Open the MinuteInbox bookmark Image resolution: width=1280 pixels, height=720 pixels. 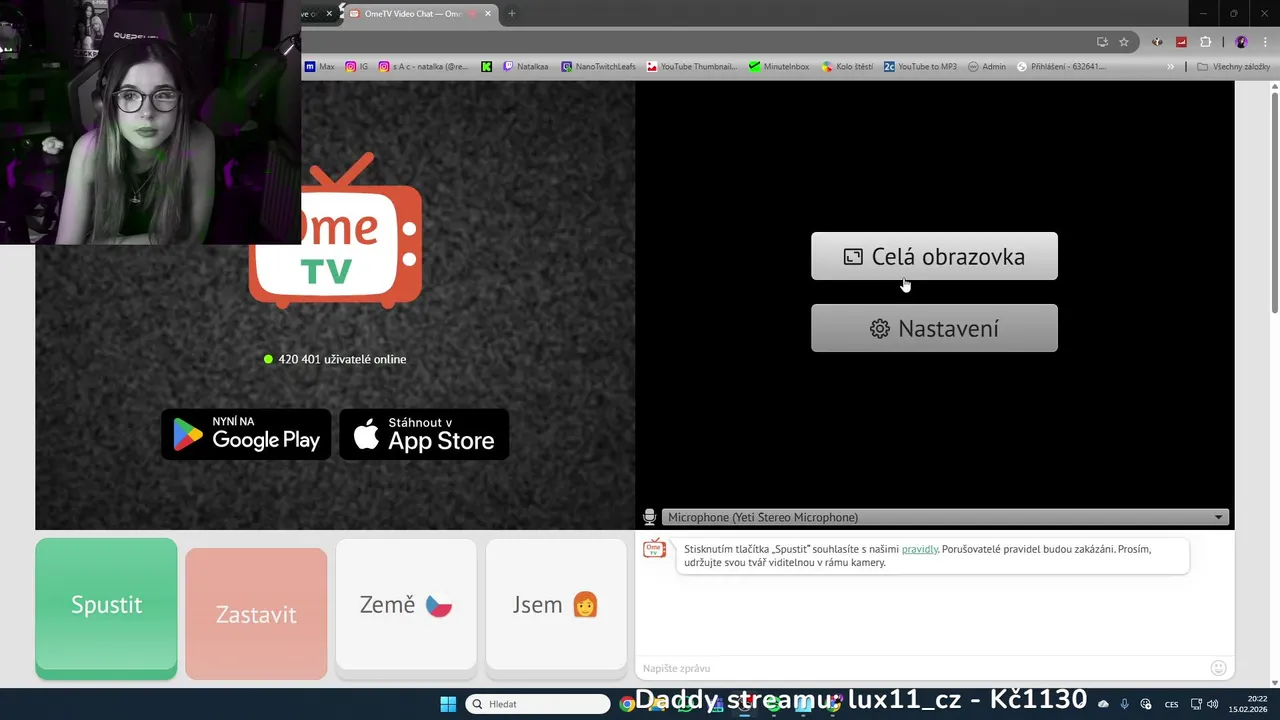point(779,67)
